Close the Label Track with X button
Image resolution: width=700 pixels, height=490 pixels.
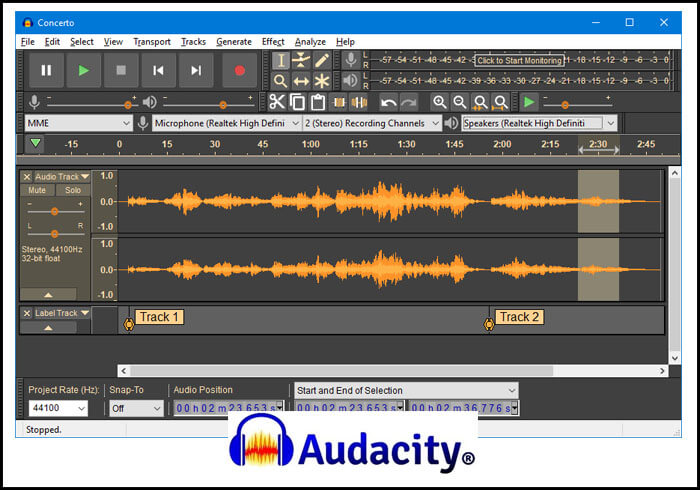(27, 313)
